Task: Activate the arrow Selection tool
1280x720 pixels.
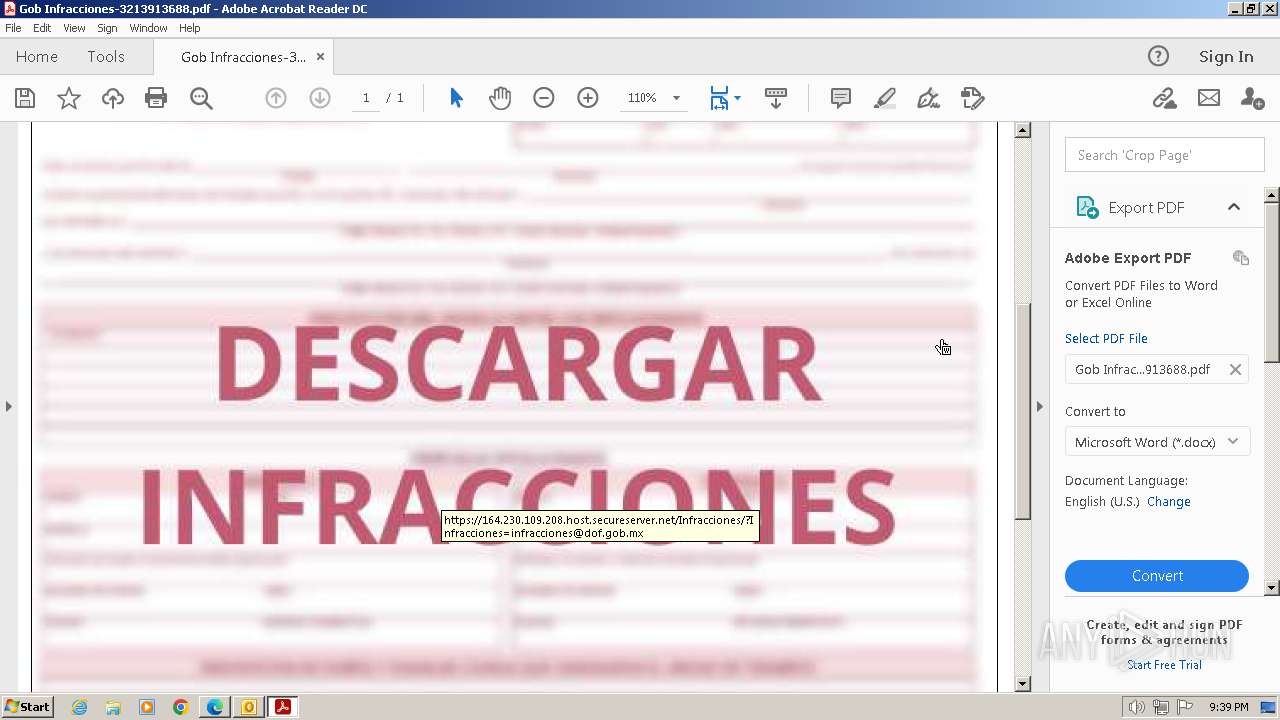Action: pos(456,98)
